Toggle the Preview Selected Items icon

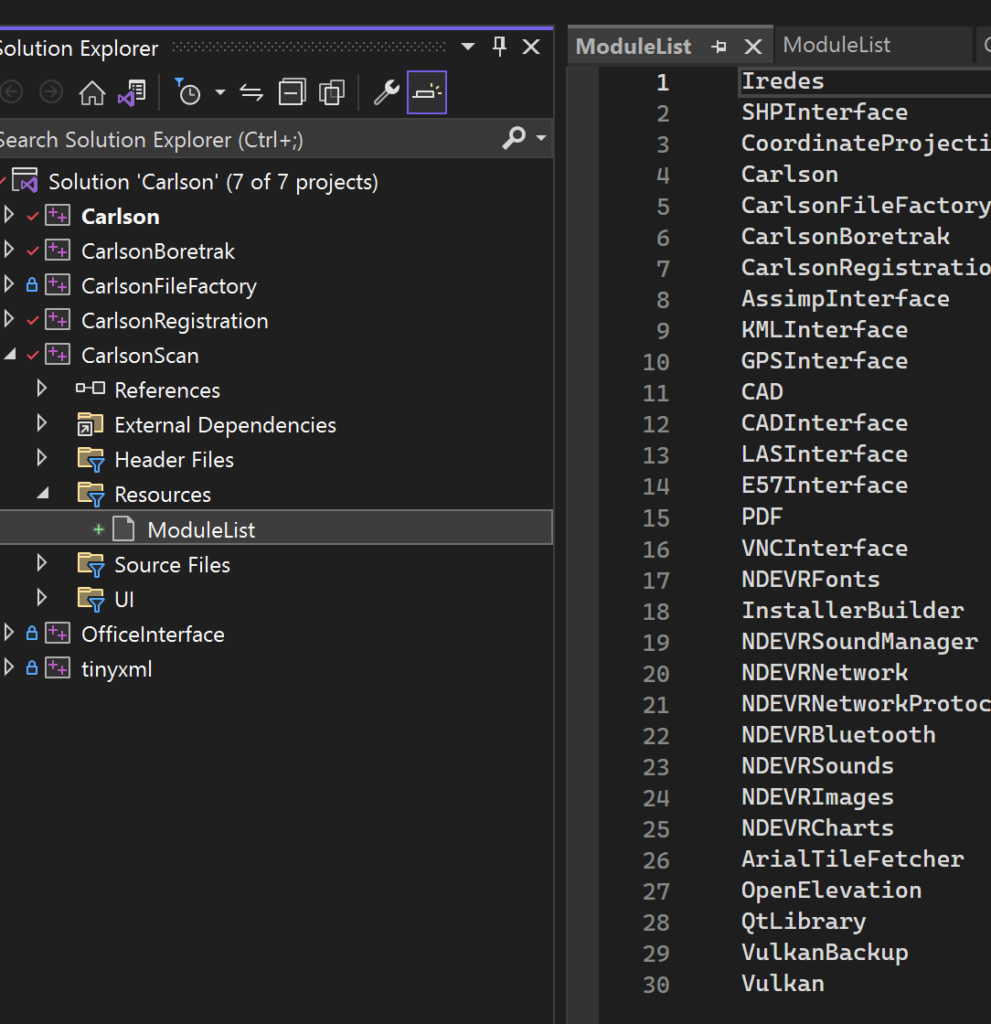[x=427, y=92]
